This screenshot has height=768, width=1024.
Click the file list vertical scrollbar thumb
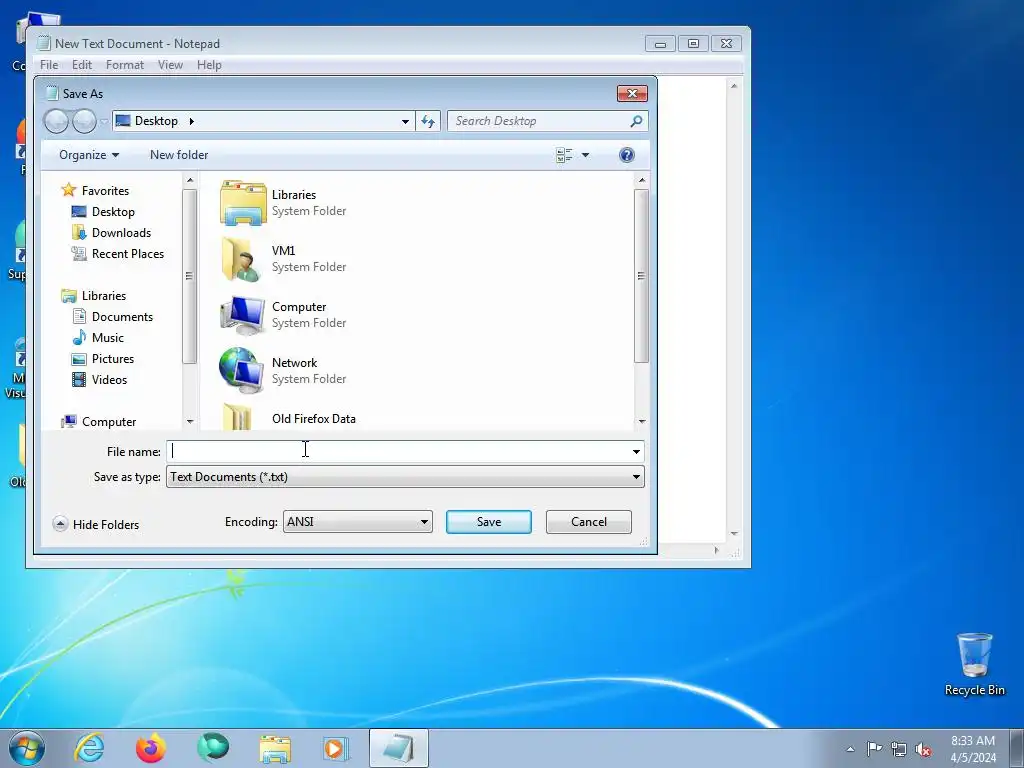coord(641,276)
